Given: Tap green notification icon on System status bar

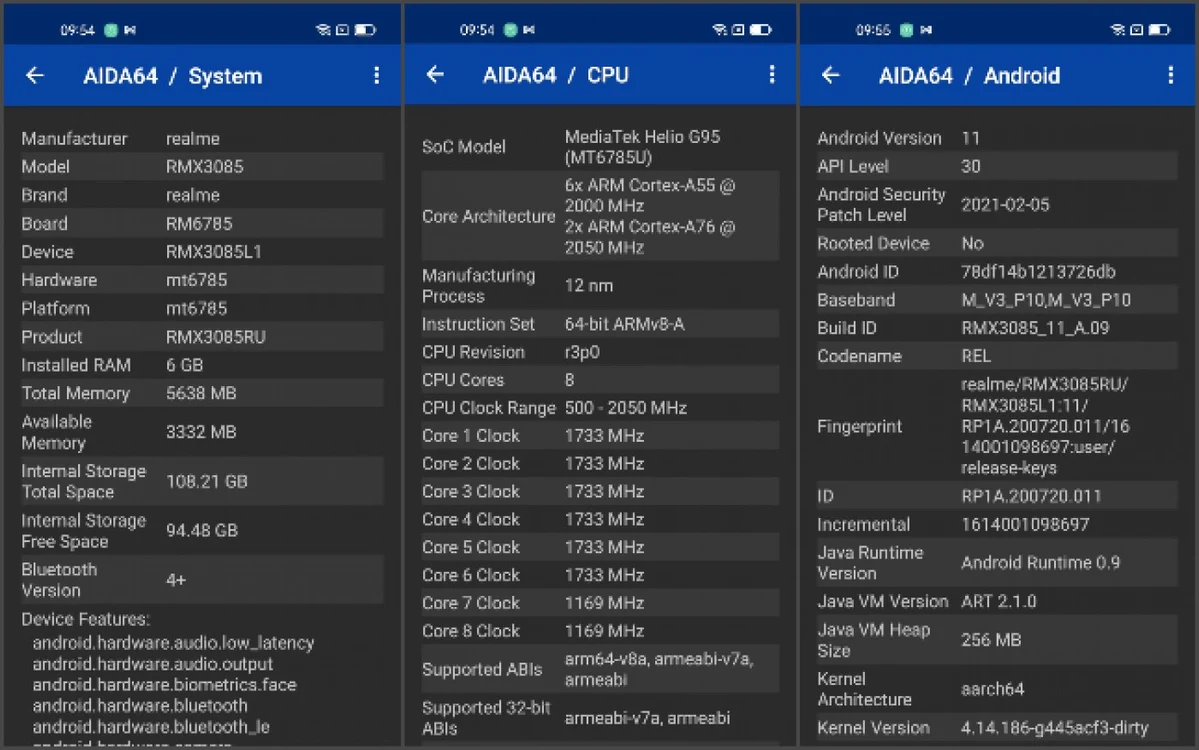Looking at the screenshot, I should click(x=111, y=30).
